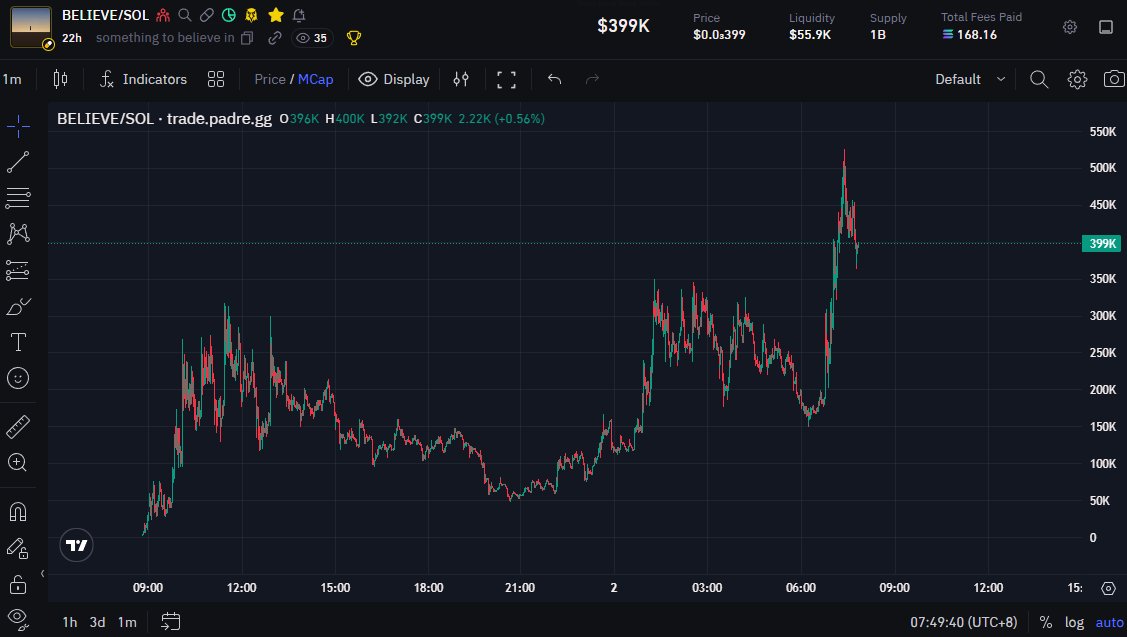Select the 1m date range at bottom
The image size is (1127, 637).
127,622
